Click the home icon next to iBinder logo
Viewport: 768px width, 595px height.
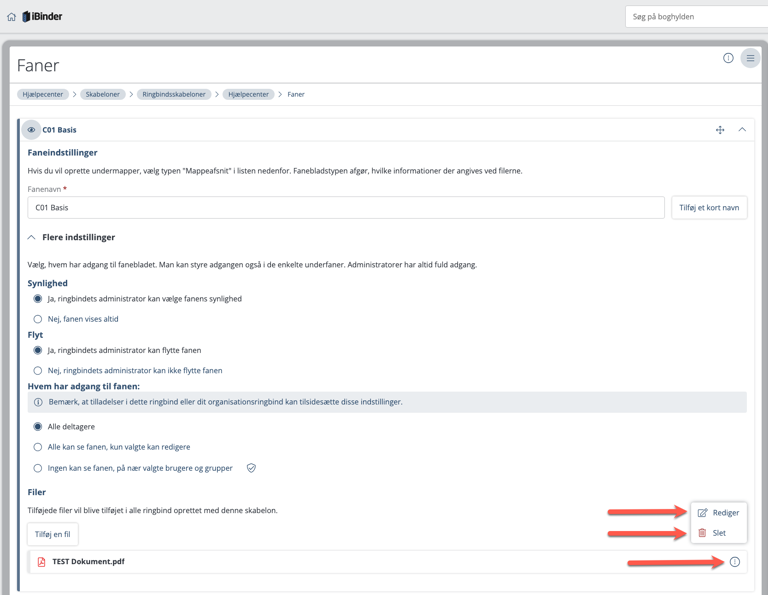click(12, 17)
